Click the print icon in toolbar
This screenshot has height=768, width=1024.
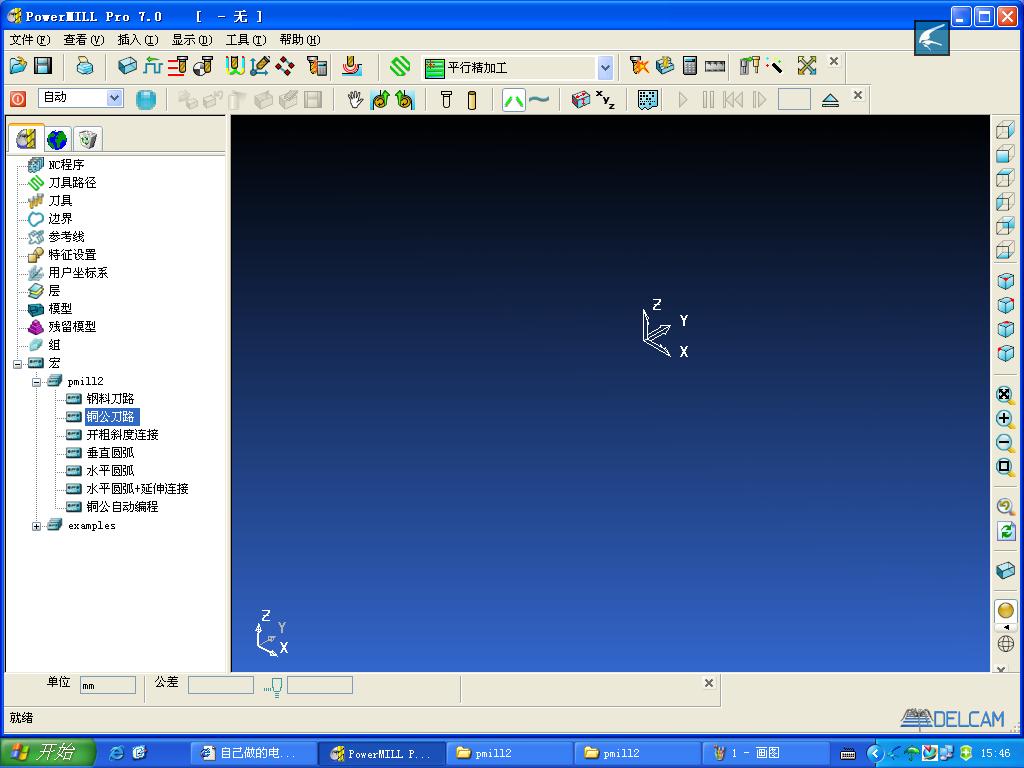pyautogui.click(x=84, y=65)
